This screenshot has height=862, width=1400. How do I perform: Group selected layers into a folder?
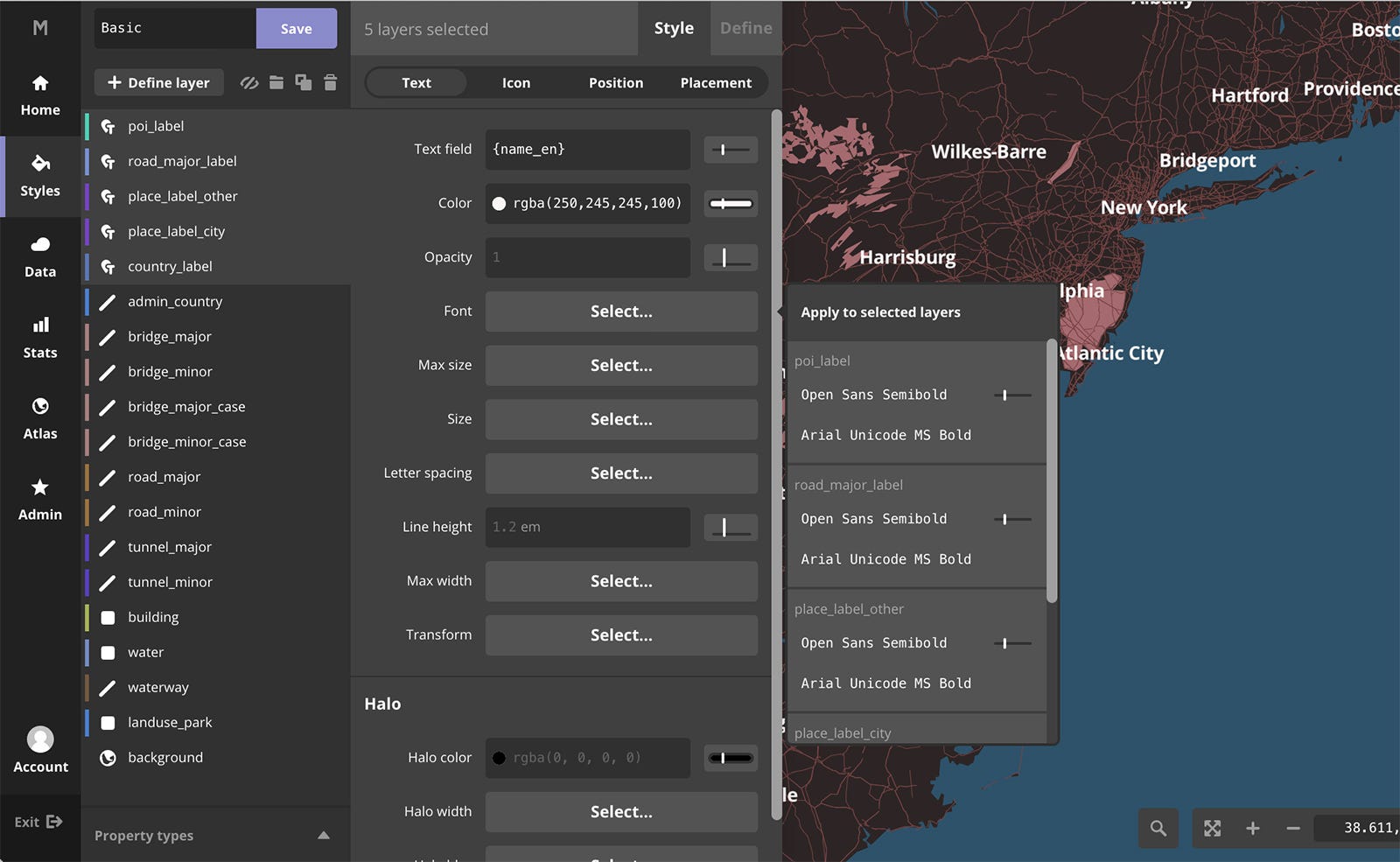pos(276,82)
